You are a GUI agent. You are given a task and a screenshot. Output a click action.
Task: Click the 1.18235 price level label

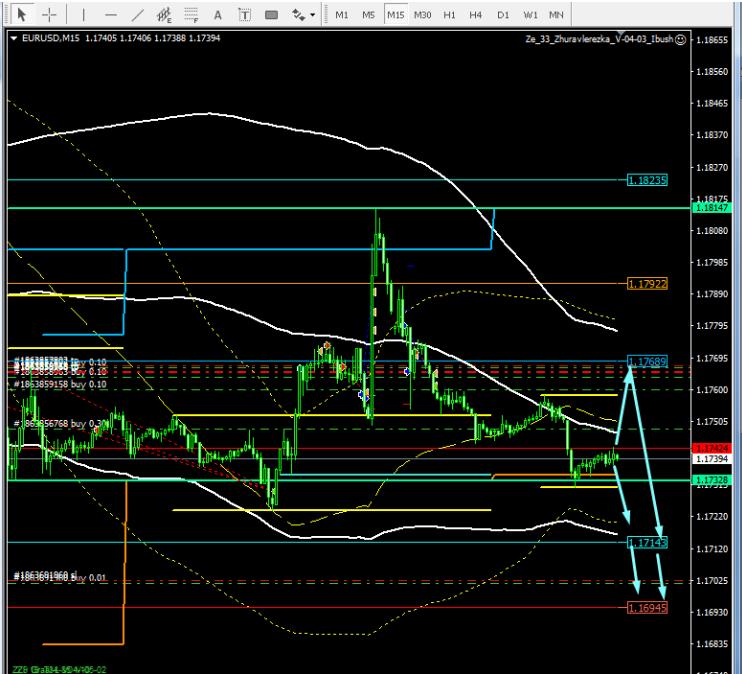pos(647,180)
